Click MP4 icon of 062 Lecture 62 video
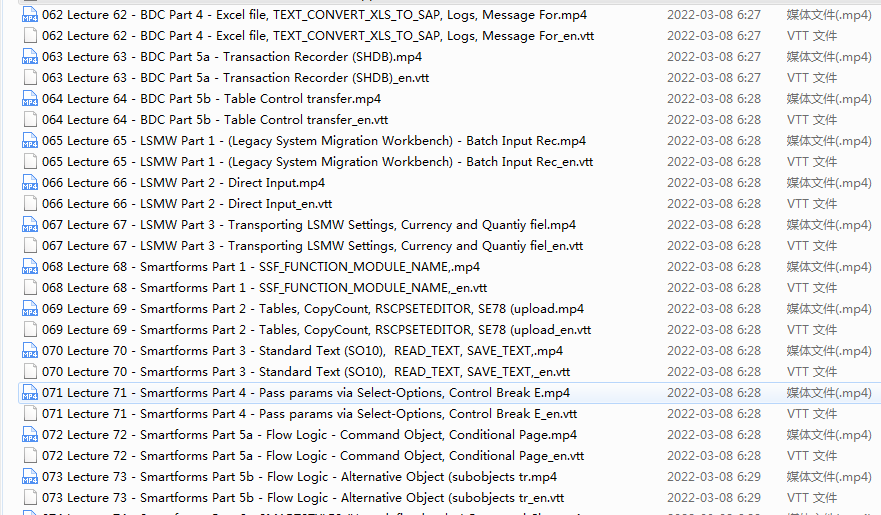Viewport: 881px width, 515px height. point(30,15)
